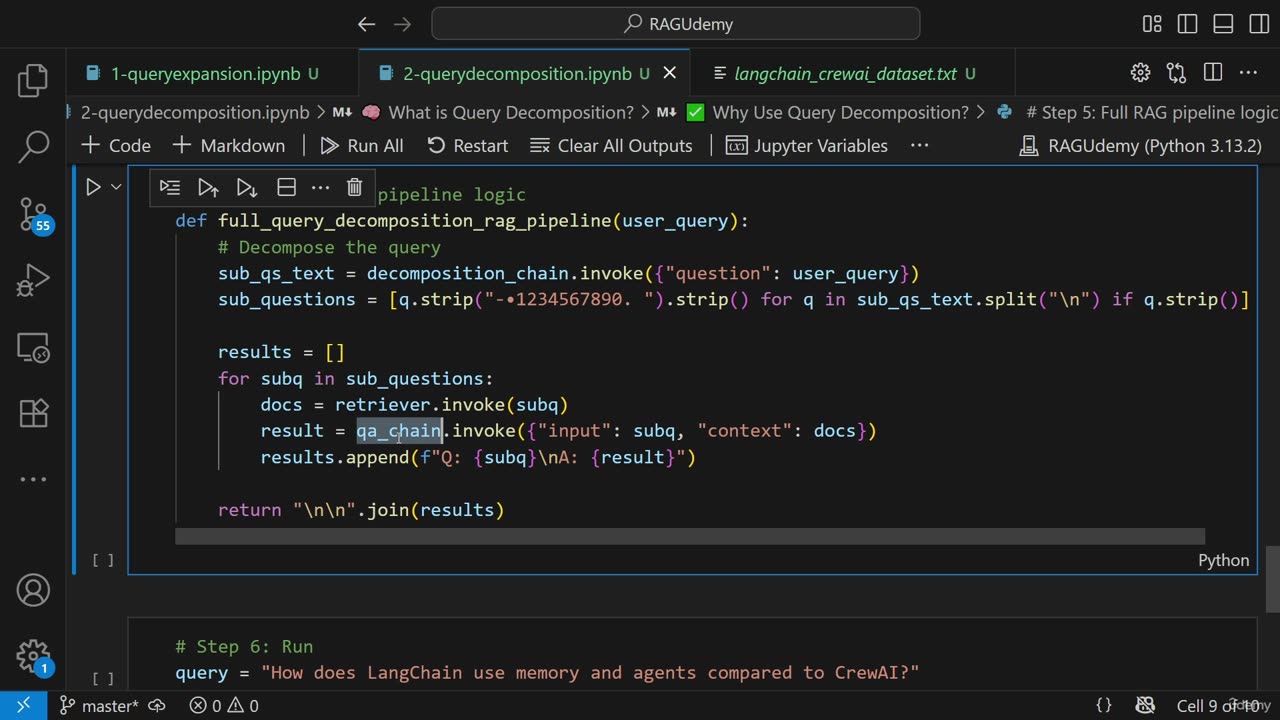Open the cell language picker showing Python
This screenshot has height=720, width=1280.
click(1223, 560)
